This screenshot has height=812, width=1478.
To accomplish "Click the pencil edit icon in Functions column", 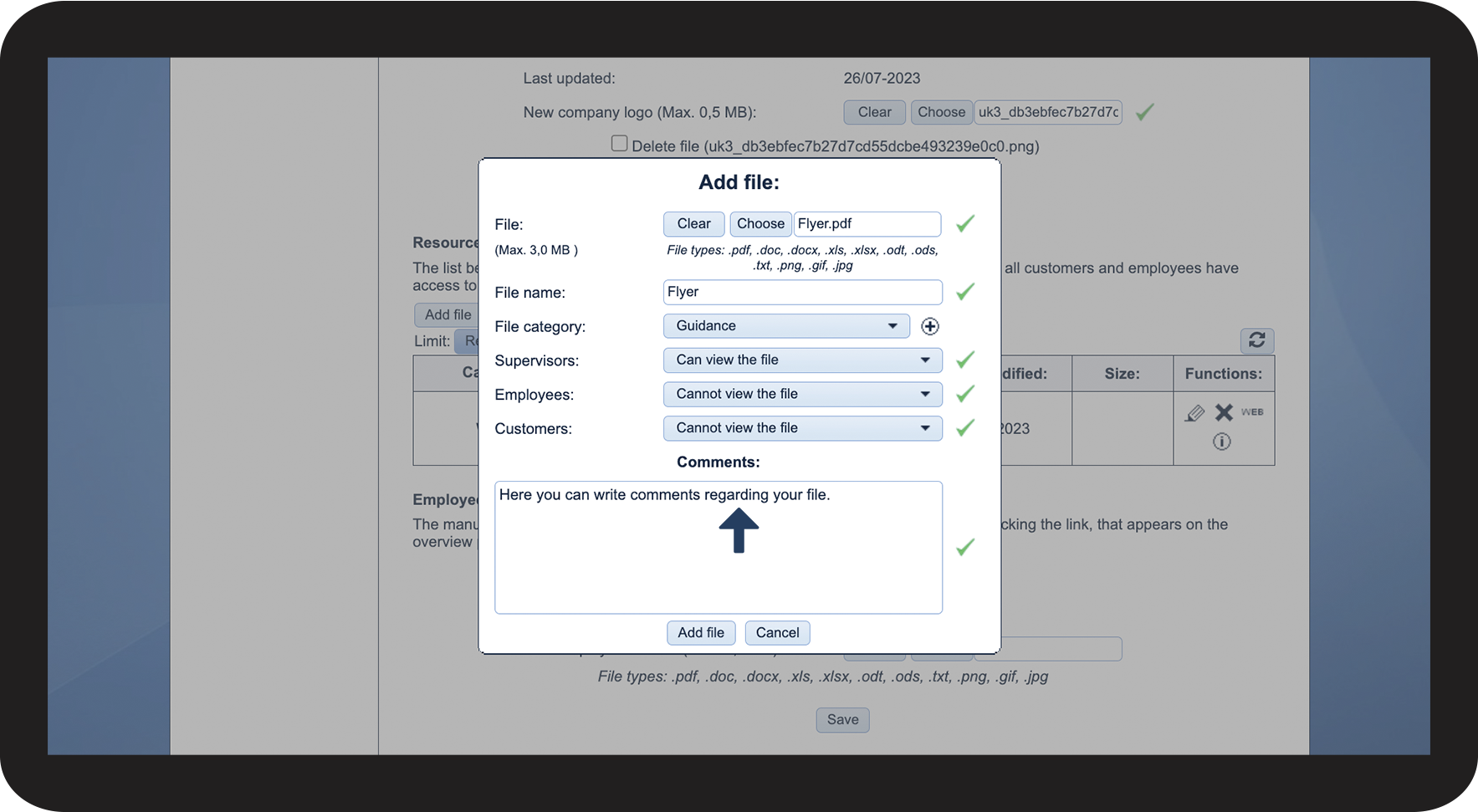I will click(x=1194, y=413).
